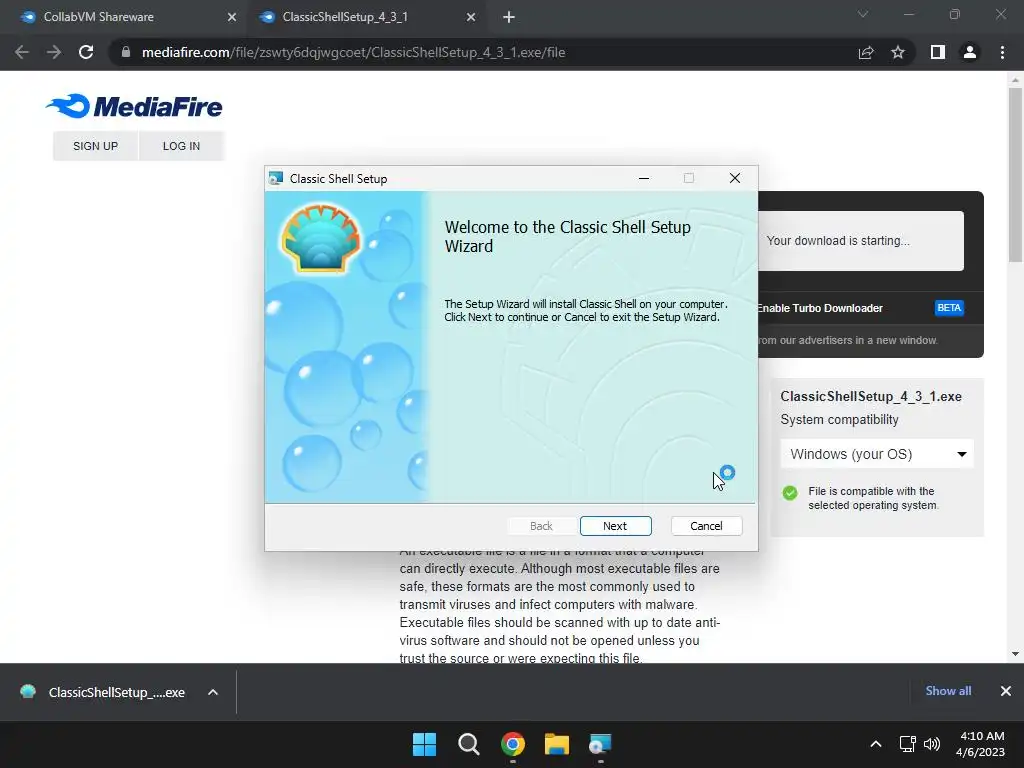Click the installer icon in taskbar
The image size is (1024, 768).
600,744
